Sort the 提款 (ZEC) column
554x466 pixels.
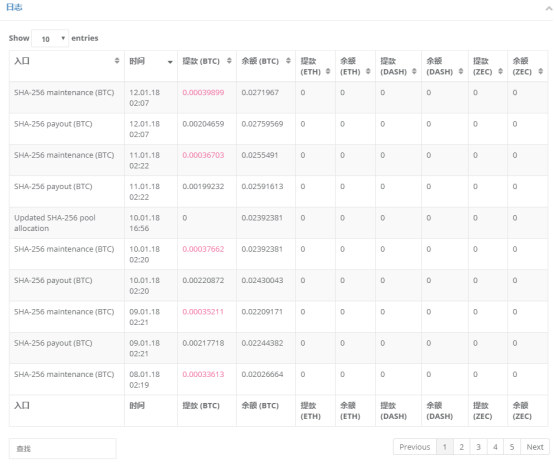click(500, 71)
